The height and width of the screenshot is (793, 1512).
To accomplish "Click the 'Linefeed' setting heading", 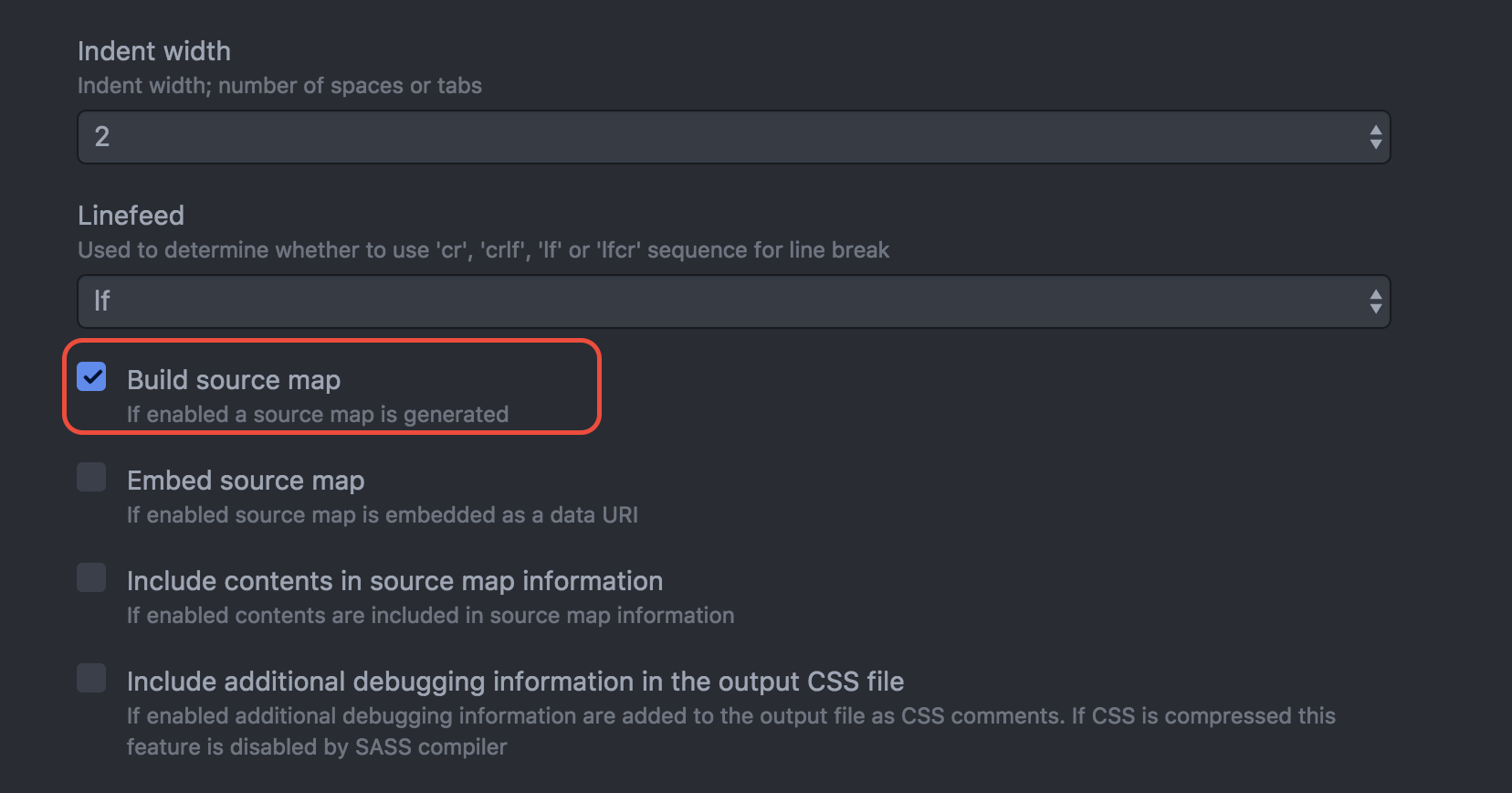I will tap(131, 216).
